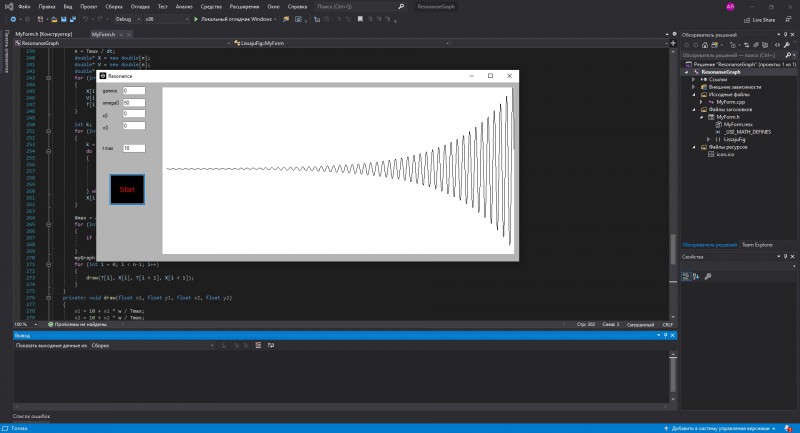Viewport: 800px width, 433px height.
Task: Click Home icon in Solution Explorer toolbar
Action: pyautogui.click(x=705, y=45)
